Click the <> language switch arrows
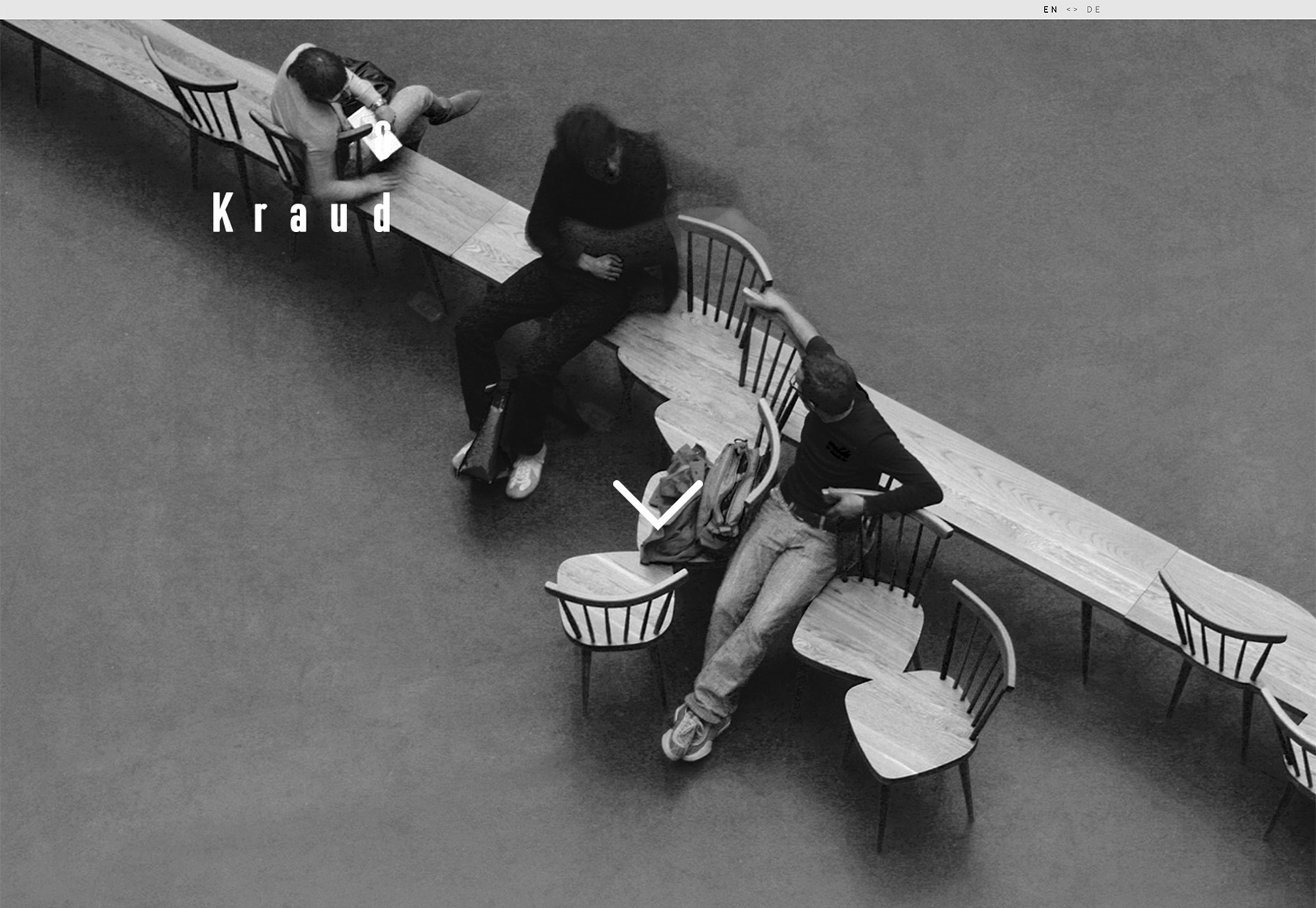Screen dimensions: 1316x908 (1072, 9)
